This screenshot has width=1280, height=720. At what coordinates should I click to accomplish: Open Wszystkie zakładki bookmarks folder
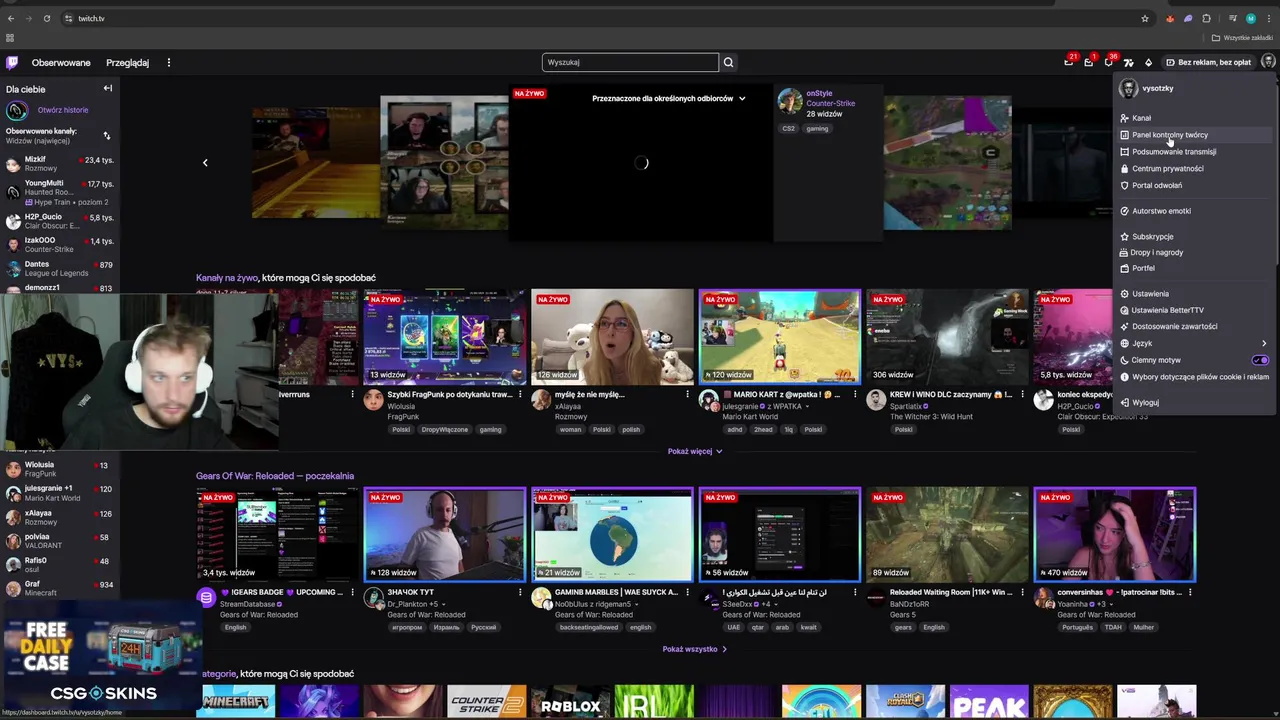coord(1242,38)
